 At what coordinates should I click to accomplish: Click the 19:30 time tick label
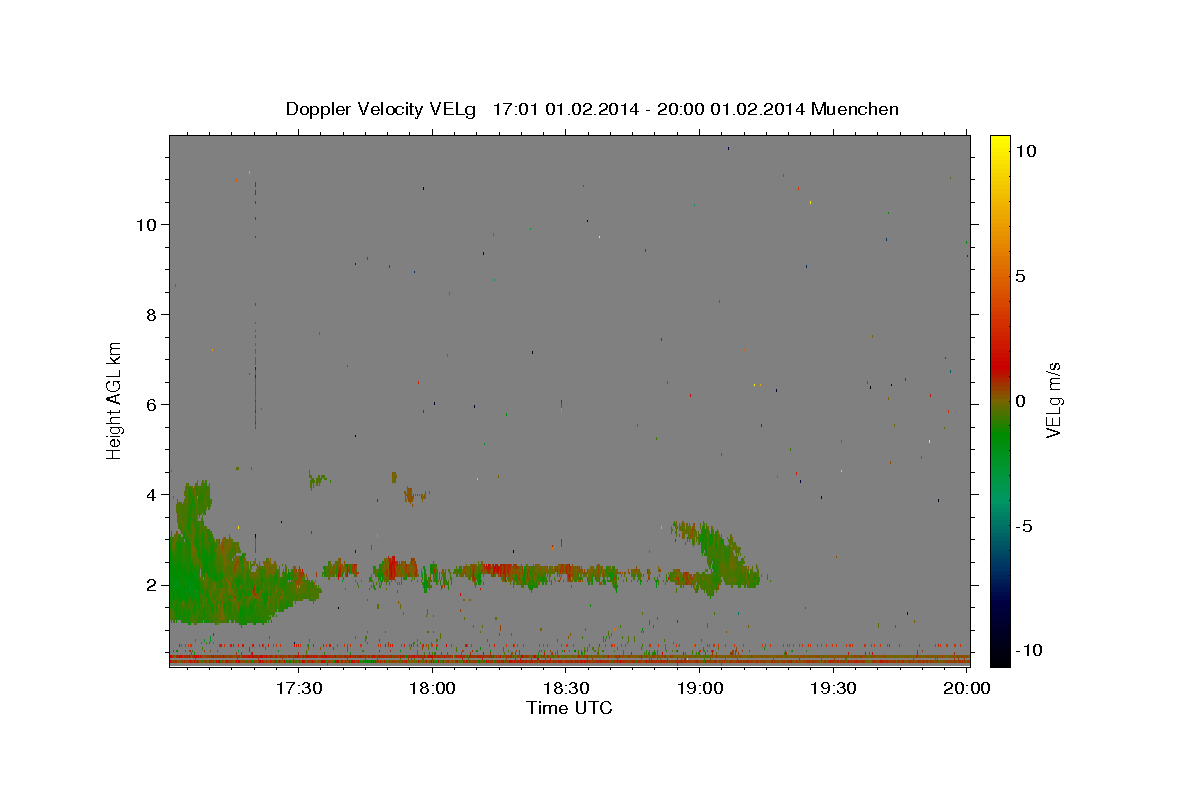(x=833, y=689)
